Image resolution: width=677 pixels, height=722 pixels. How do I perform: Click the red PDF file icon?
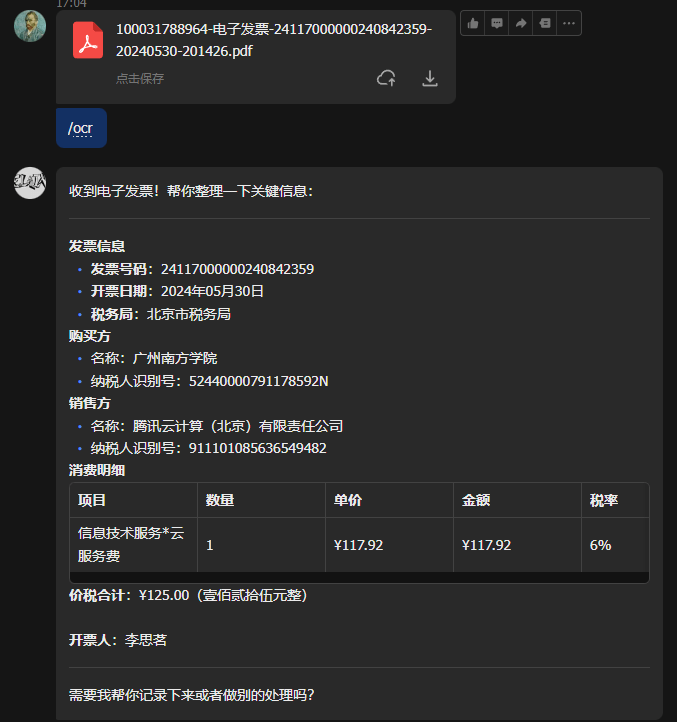pyautogui.click(x=88, y=40)
